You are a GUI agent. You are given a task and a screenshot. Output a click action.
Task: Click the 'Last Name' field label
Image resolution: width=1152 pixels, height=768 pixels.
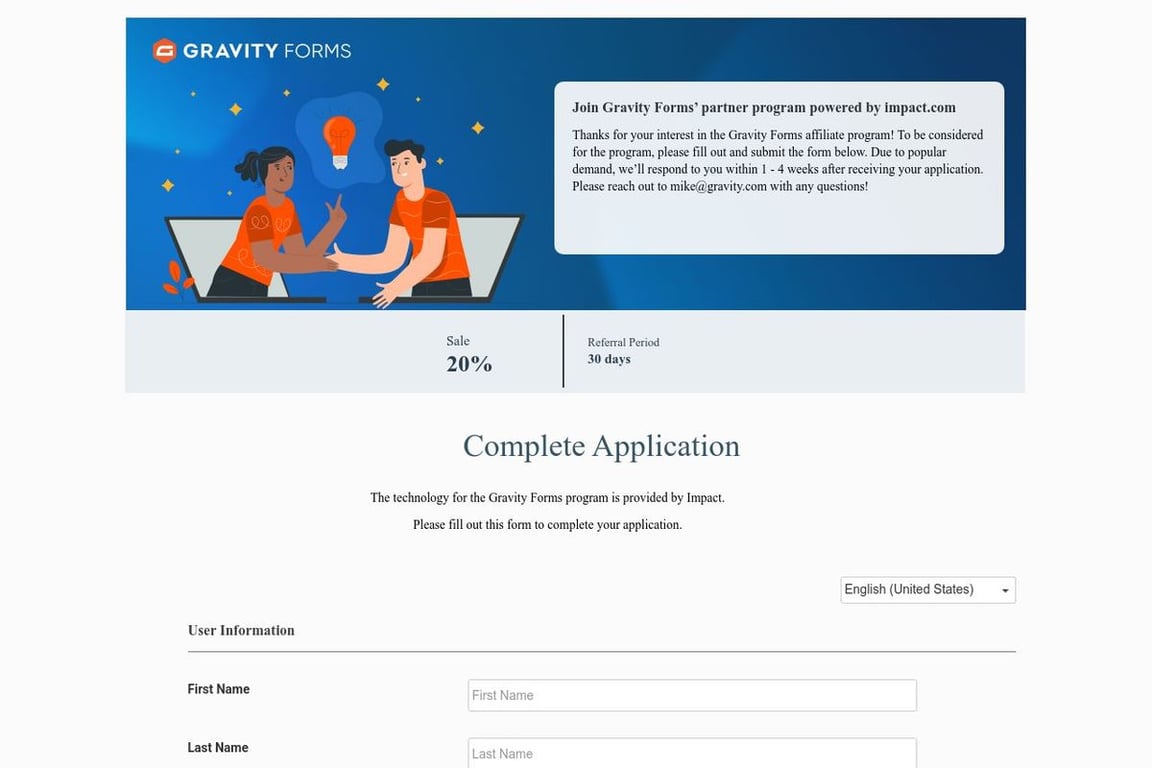[x=217, y=747]
